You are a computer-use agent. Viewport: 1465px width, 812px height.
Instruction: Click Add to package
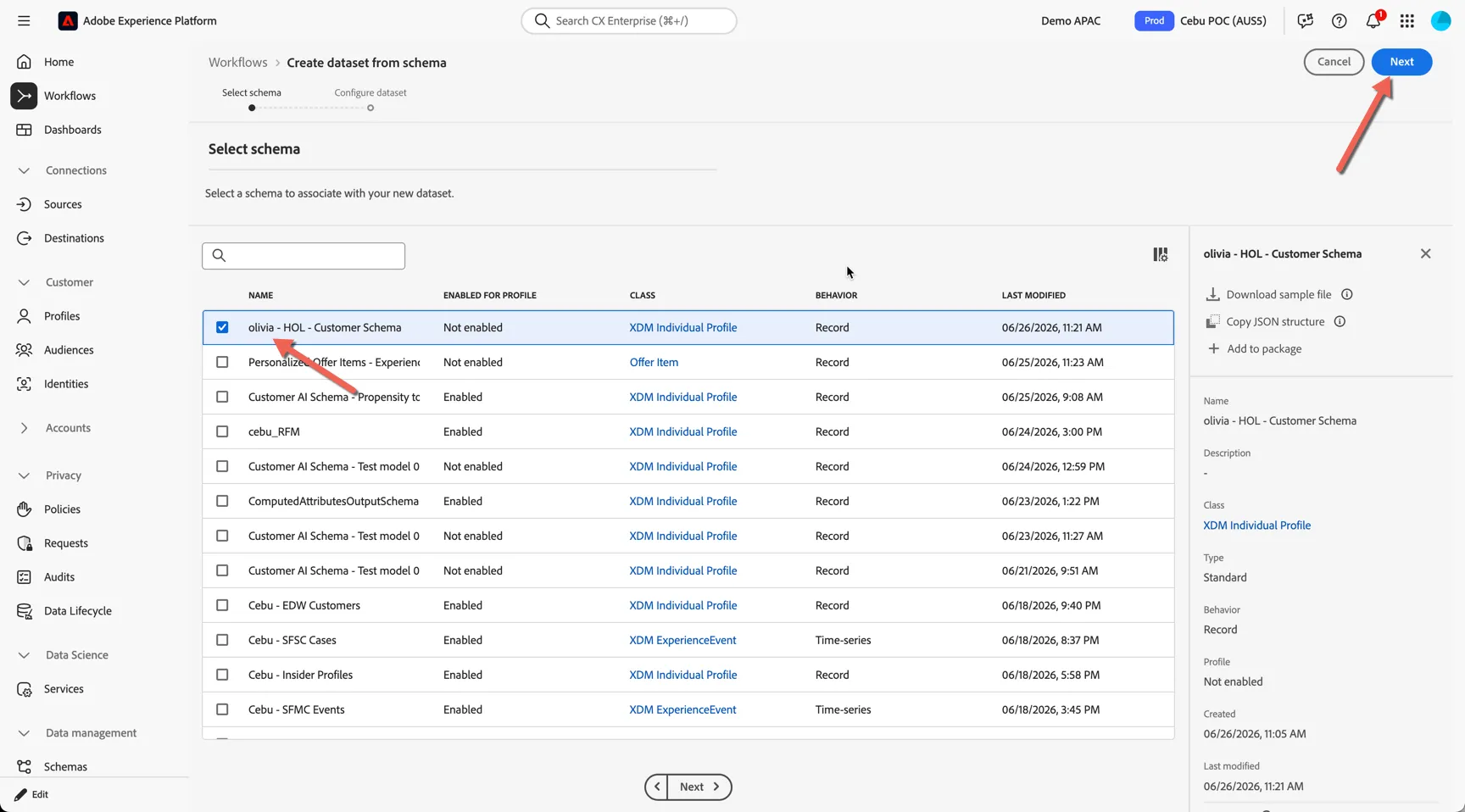tap(1255, 348)
